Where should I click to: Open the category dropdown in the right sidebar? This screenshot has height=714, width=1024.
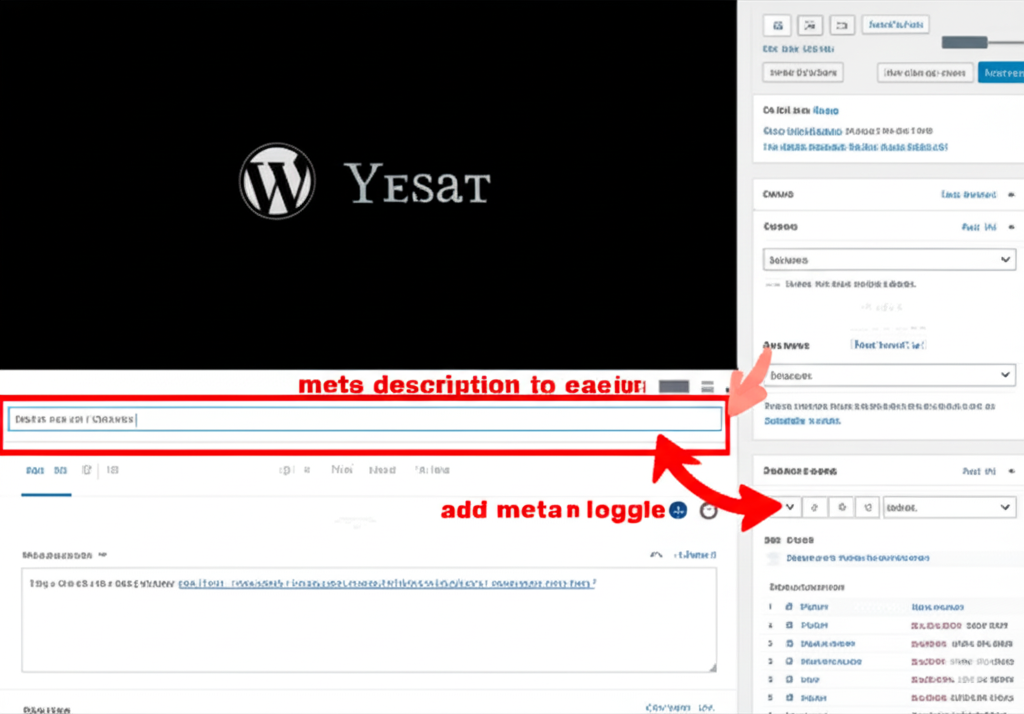[x=888, y=259]
